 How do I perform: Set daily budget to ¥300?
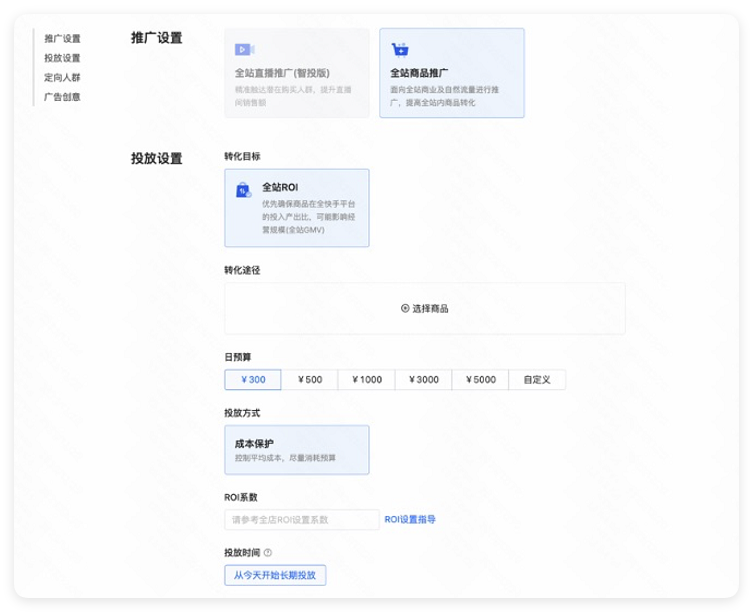253,379
